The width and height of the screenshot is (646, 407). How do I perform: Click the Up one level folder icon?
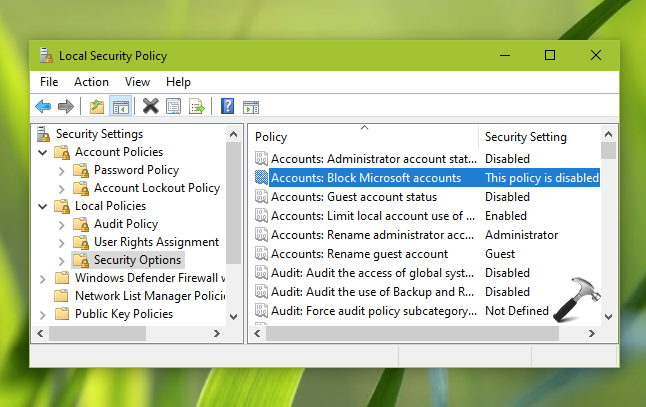coord(97,106)
